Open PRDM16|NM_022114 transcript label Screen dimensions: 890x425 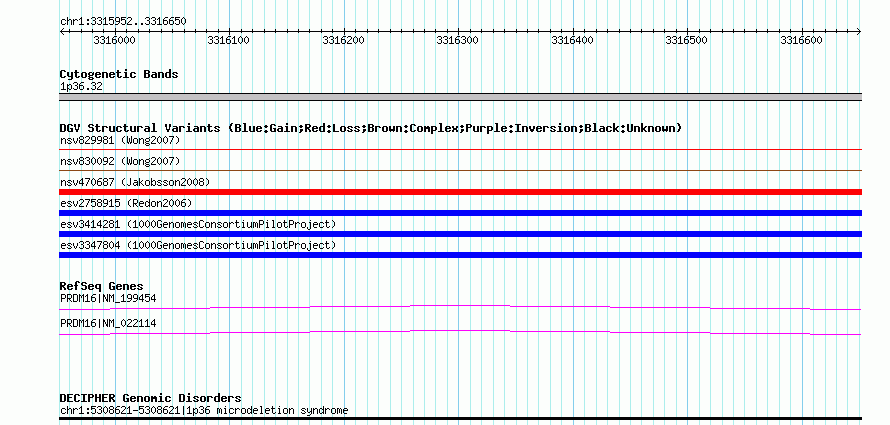click(108, 323)
